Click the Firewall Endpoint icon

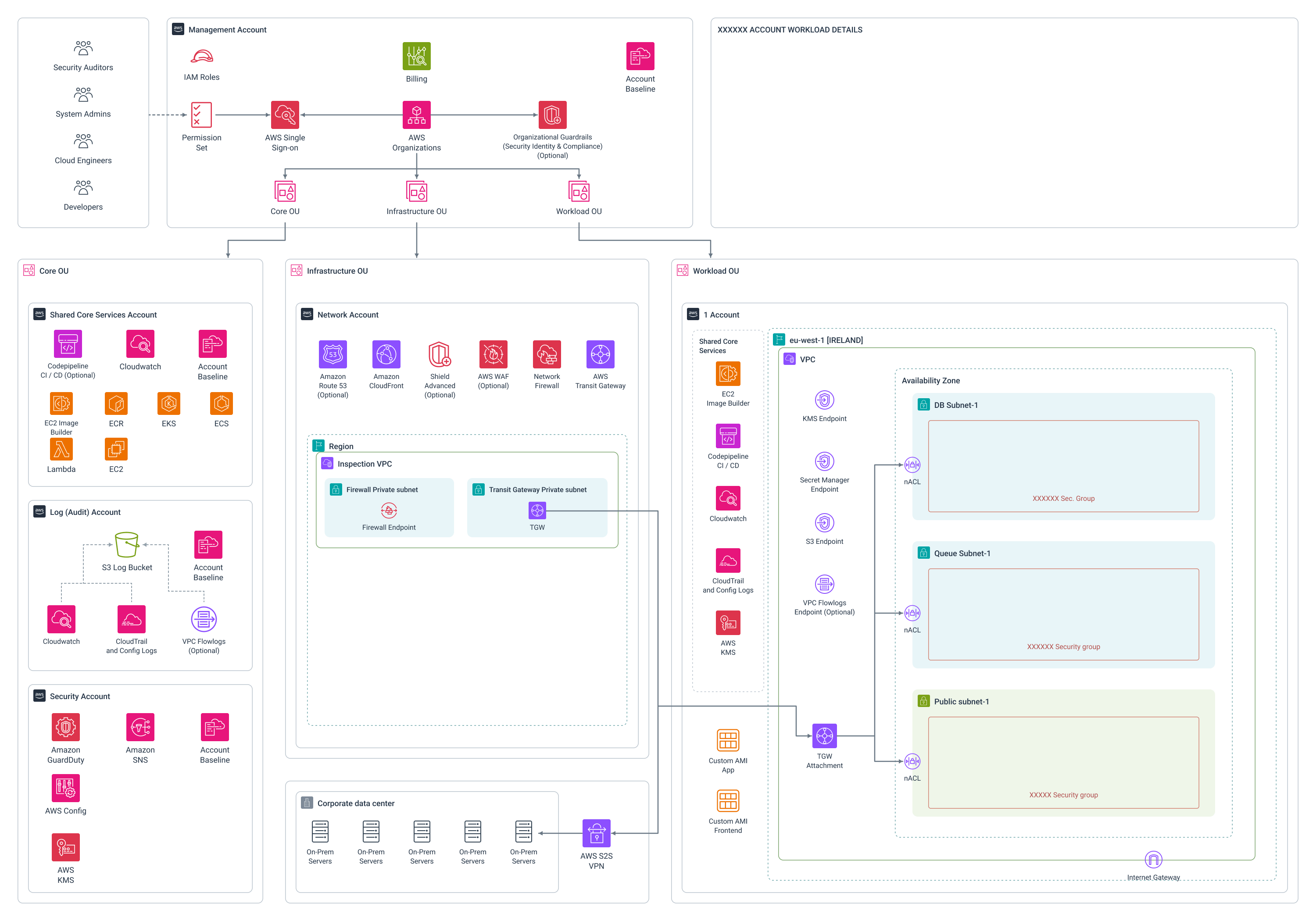click(x=389, y=510)
